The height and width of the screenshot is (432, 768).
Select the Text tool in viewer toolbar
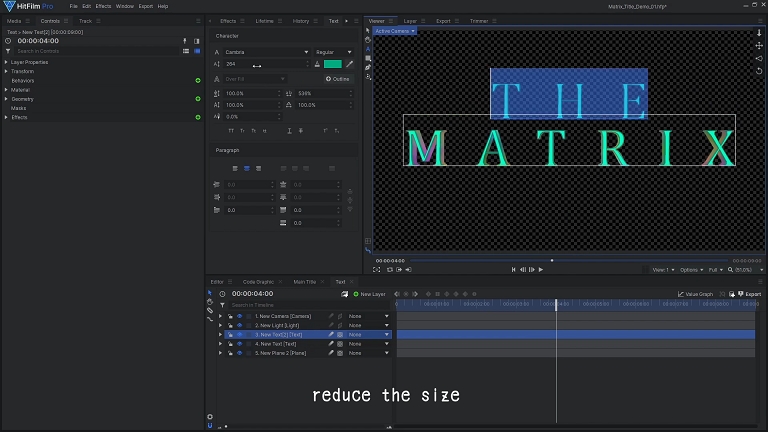369,50
